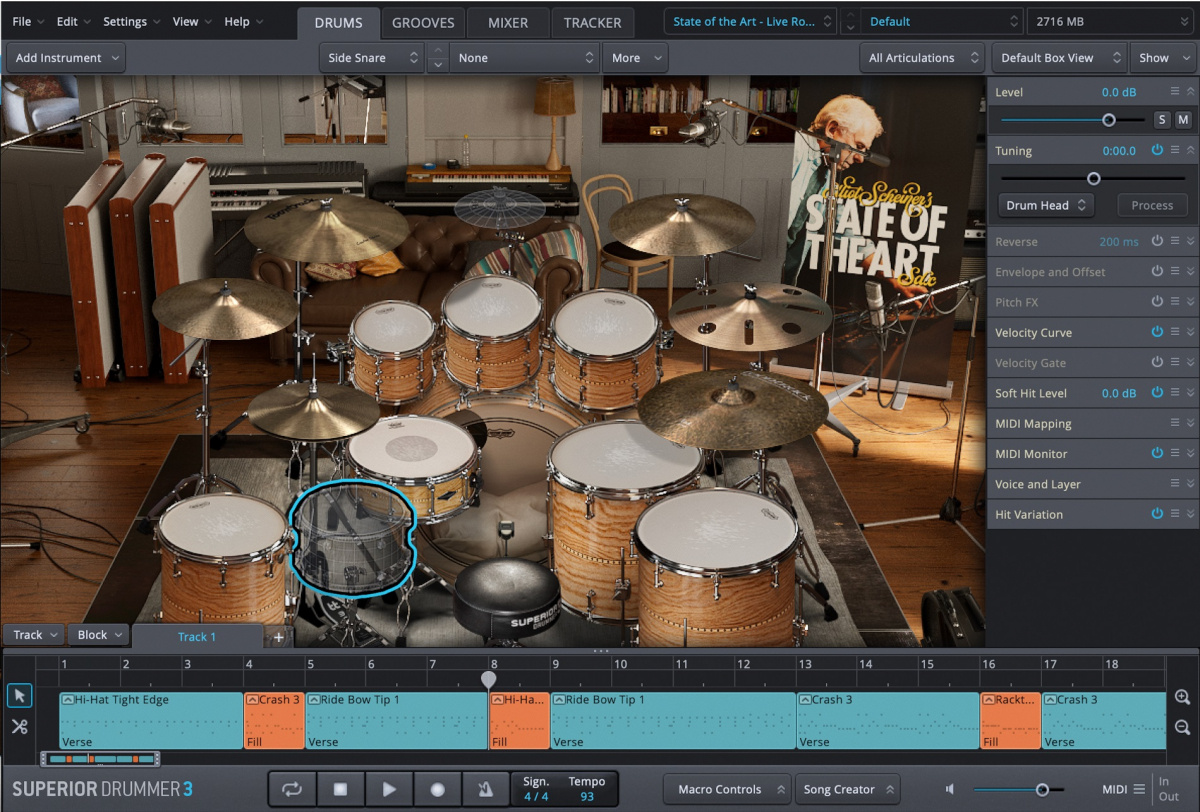Click the Process button in the Tuning section
Viewport: 1200px width, 812px height.
[1152, 205]
